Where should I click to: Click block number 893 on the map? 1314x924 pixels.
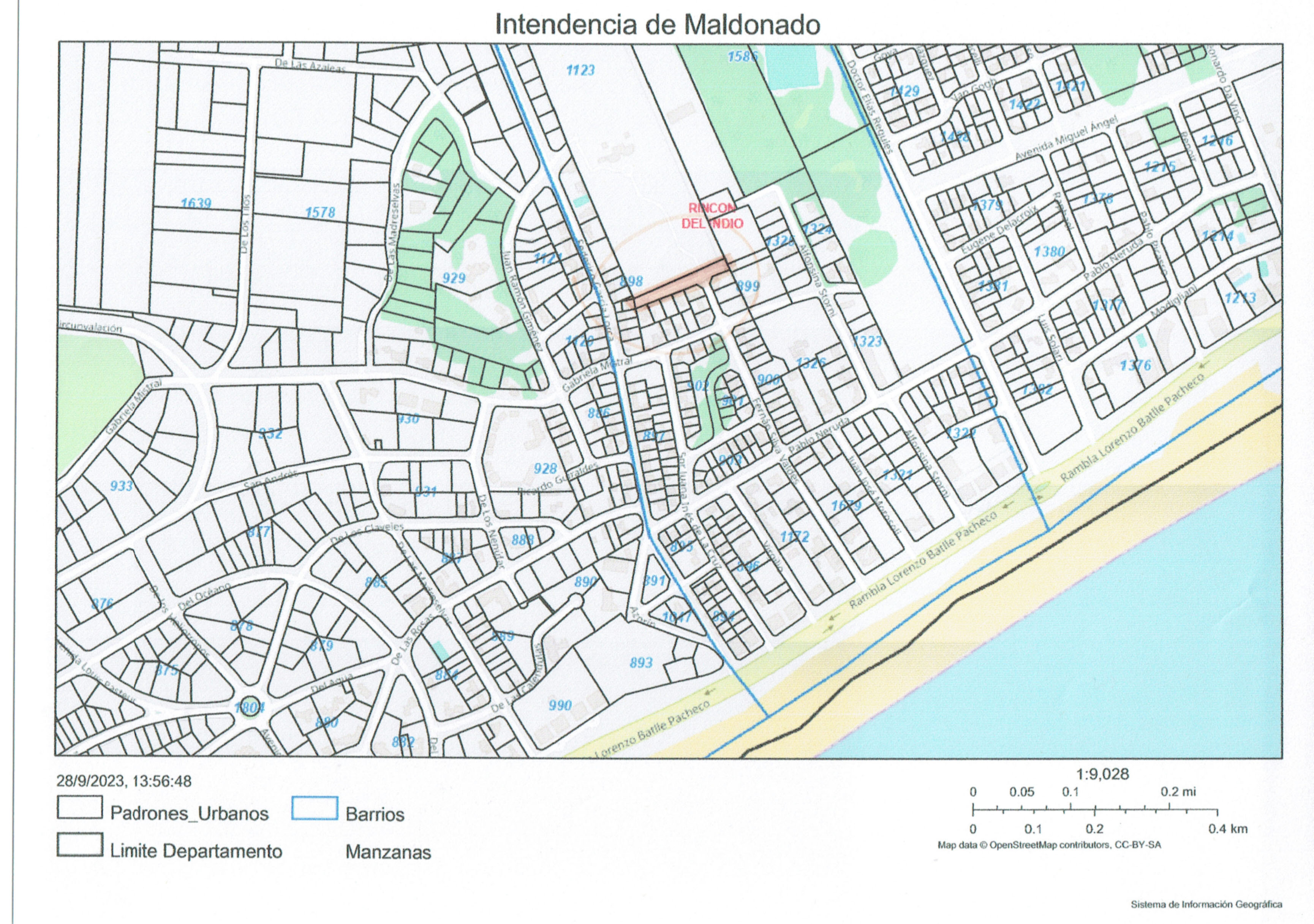click(641, 663)
